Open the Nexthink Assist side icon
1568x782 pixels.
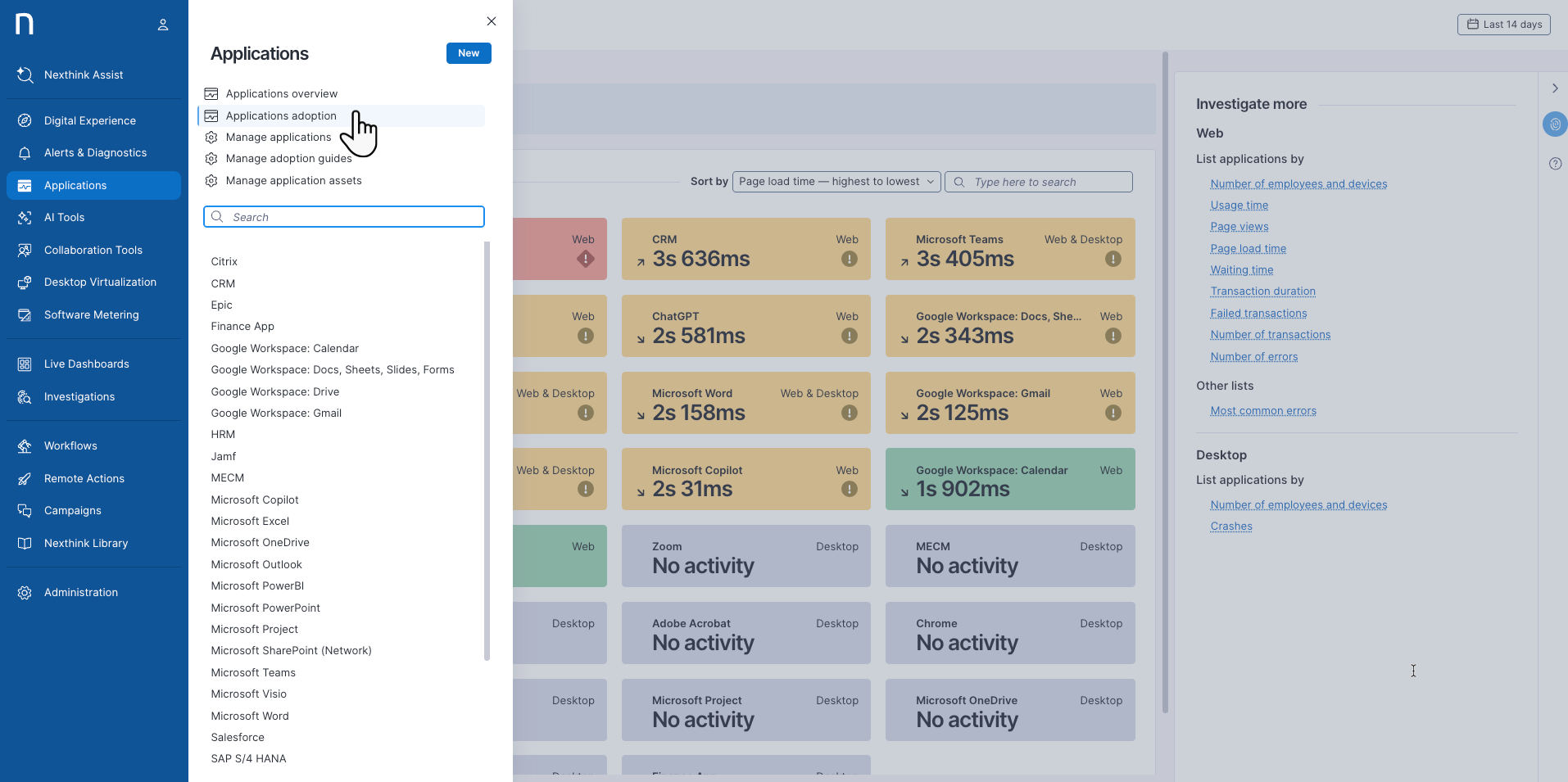point(1554,124)
